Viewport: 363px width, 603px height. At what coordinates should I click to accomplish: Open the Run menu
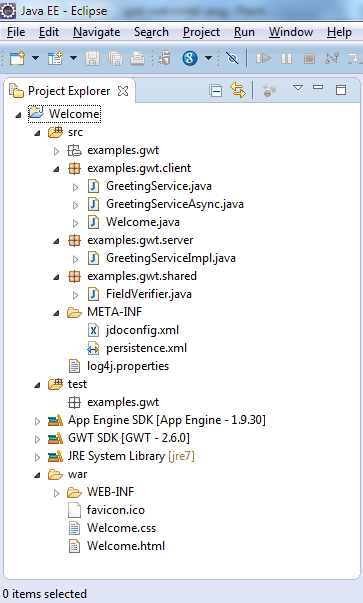(244, 32)
